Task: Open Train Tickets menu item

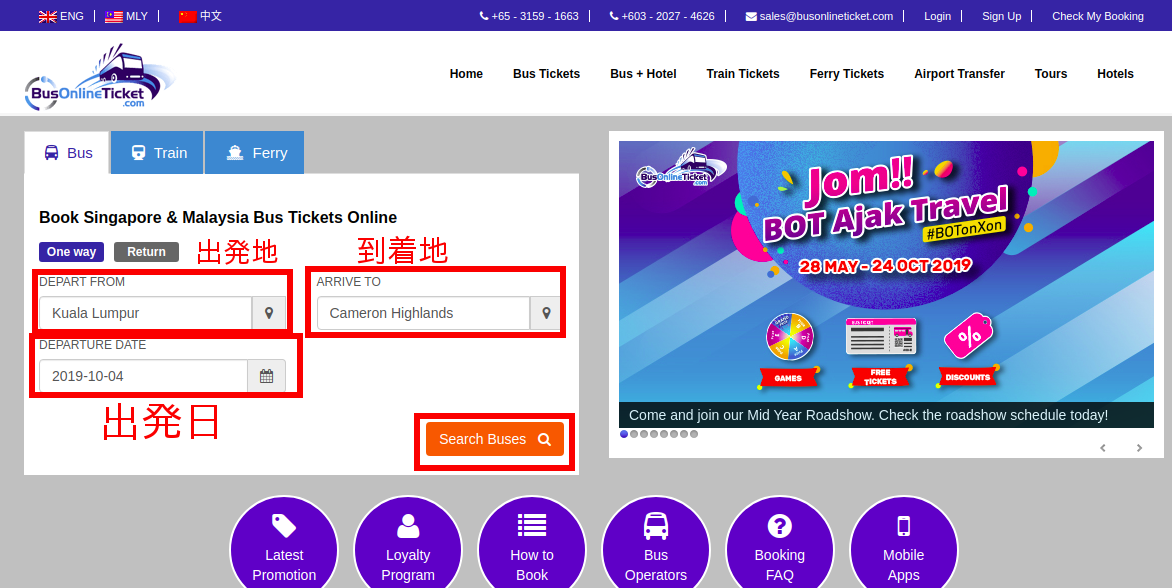Action: coord(743,74)
